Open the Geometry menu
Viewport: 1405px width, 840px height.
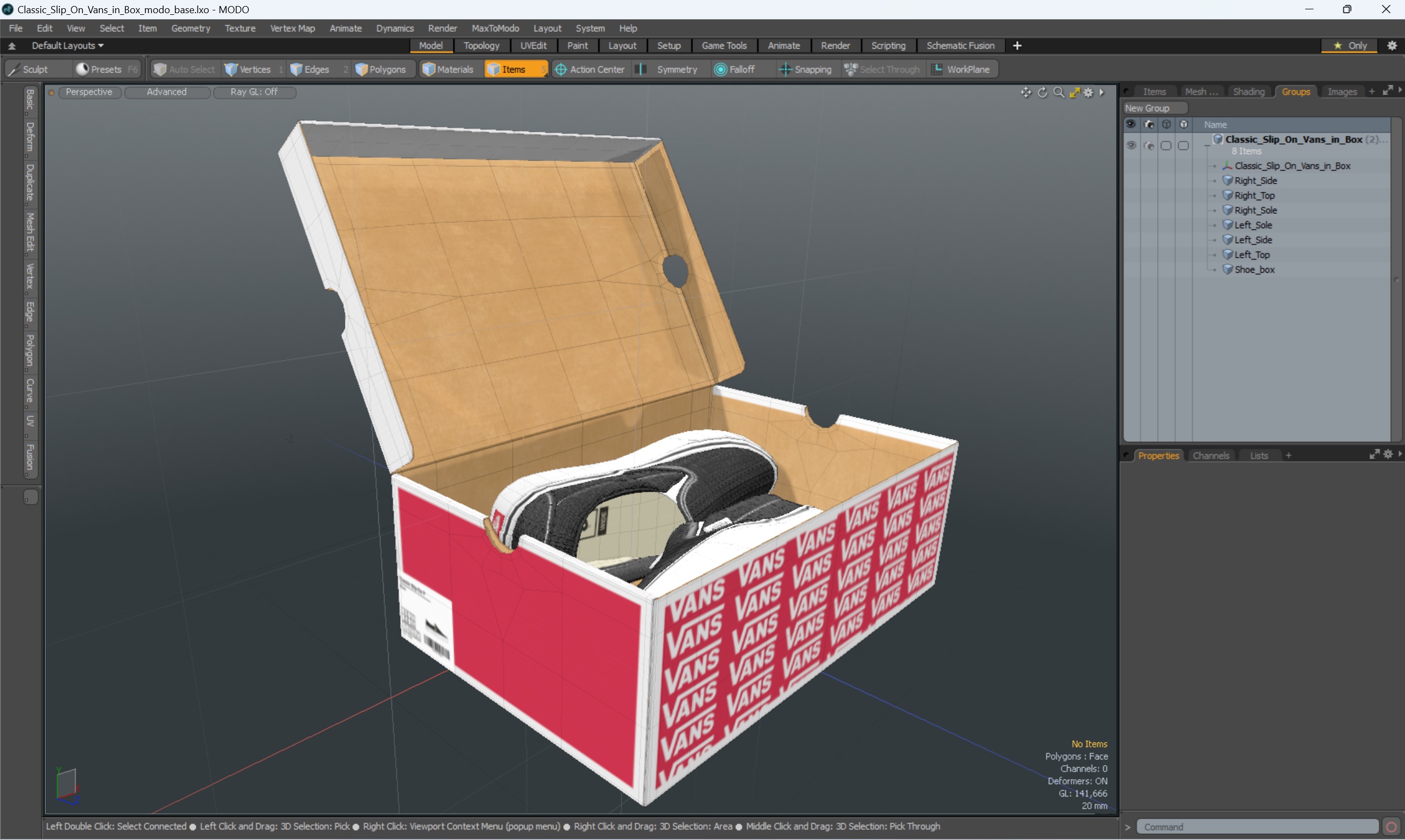[190, 28]
